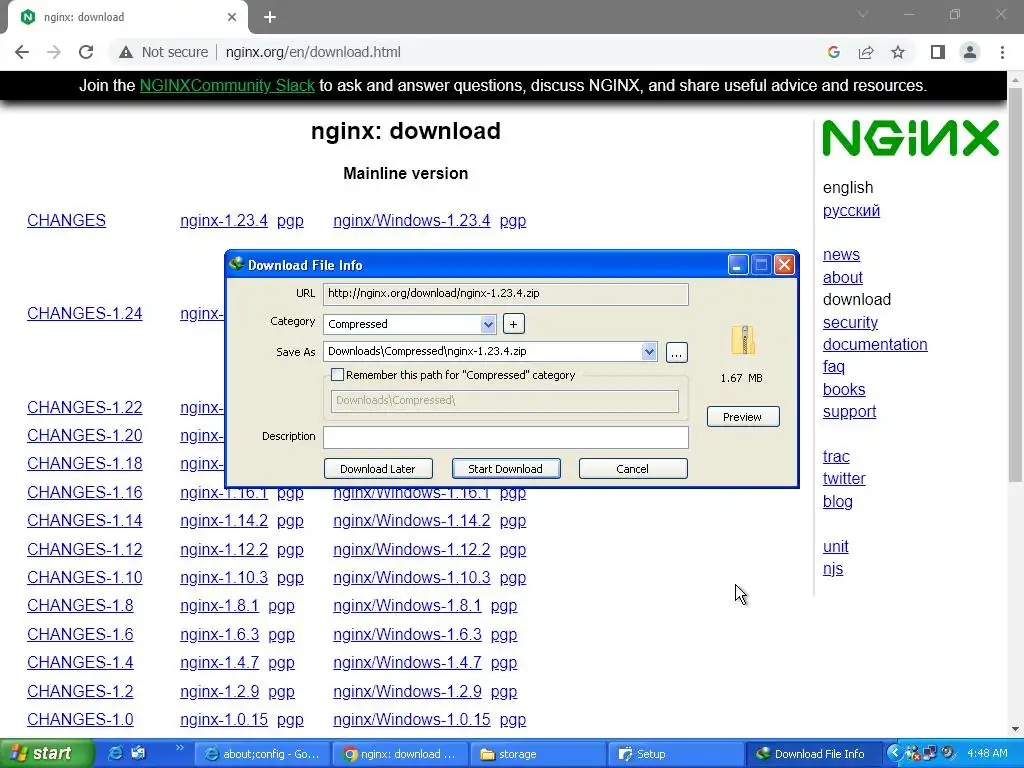Open nginx-1.23.4 source link

[x=224, y=221]
